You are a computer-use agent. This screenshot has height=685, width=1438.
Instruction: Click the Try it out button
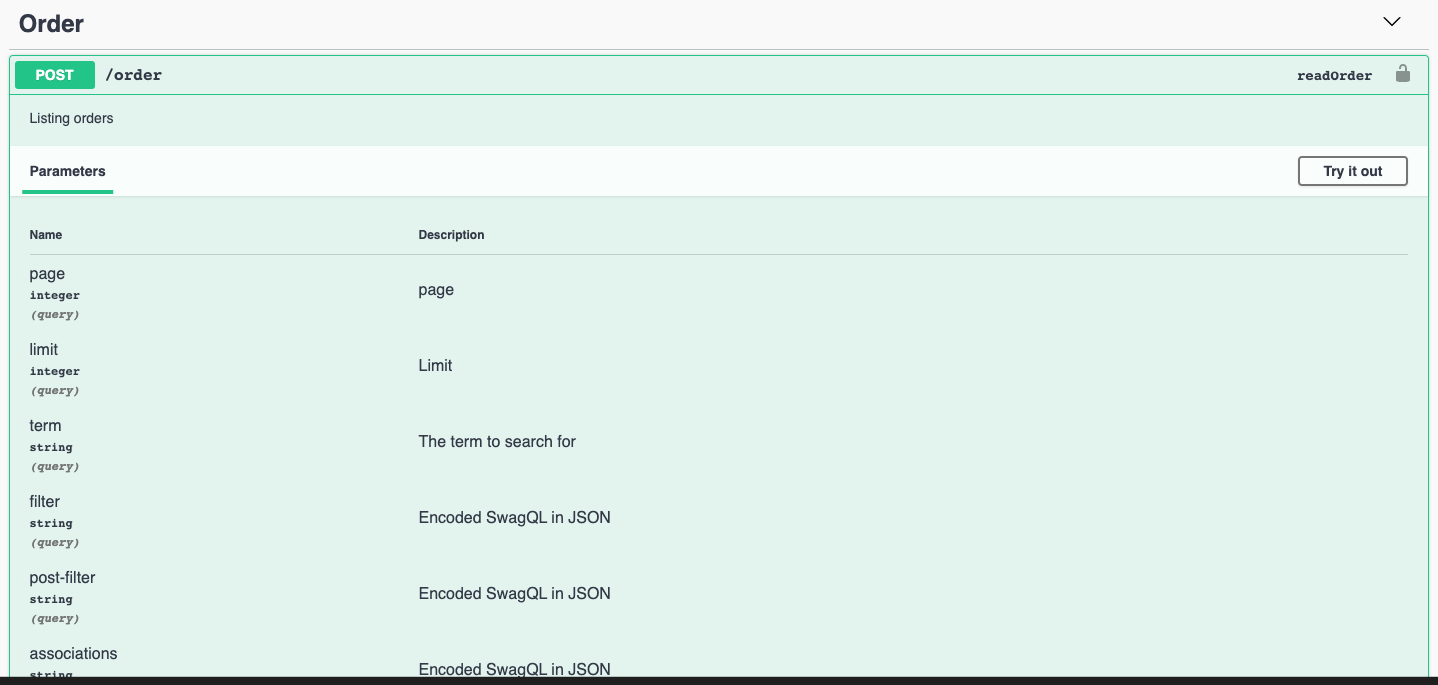[x=1352, y=170]
